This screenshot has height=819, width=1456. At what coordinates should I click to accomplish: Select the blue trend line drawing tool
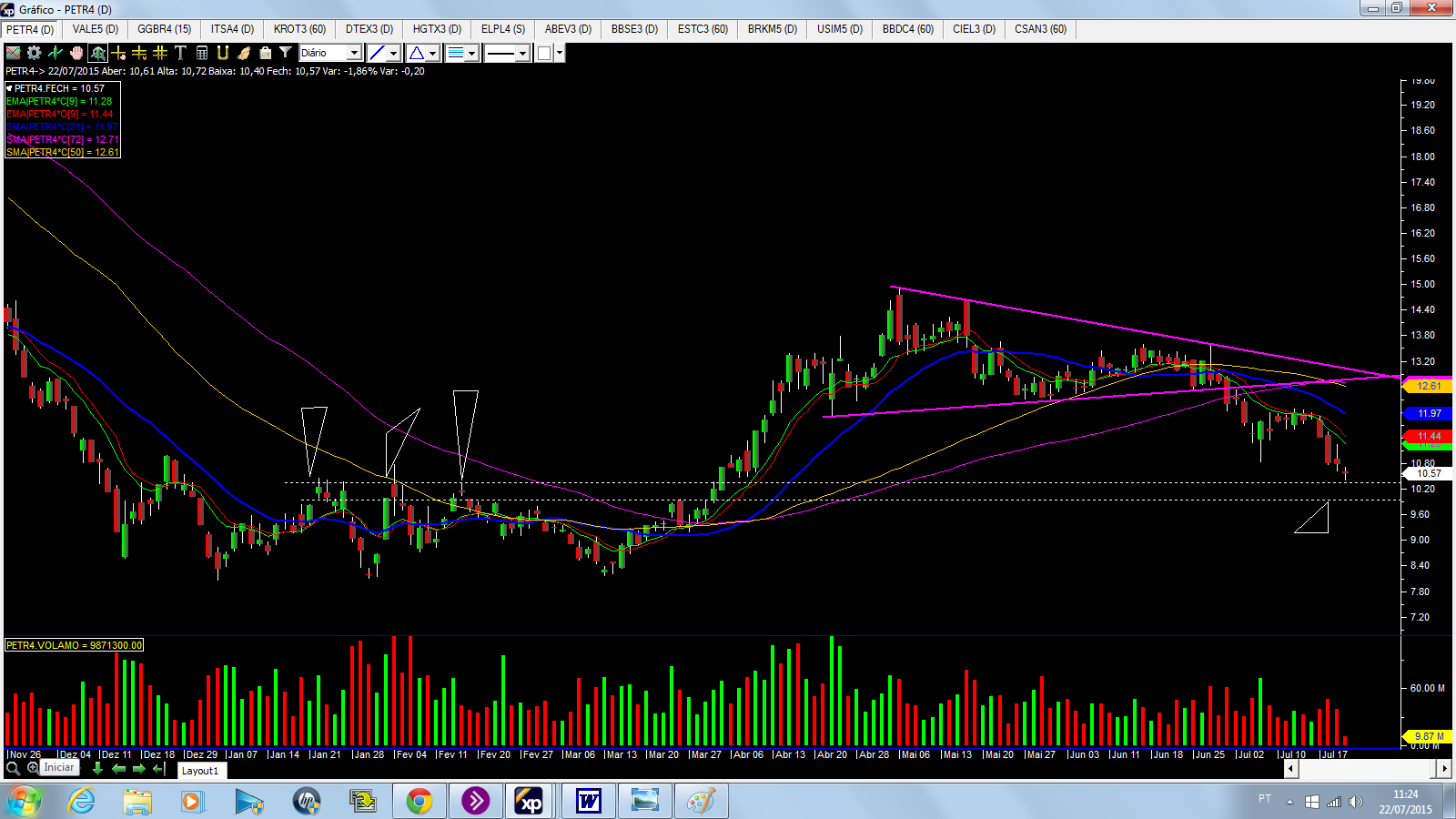pyautogui.click(x=378, y=53)
